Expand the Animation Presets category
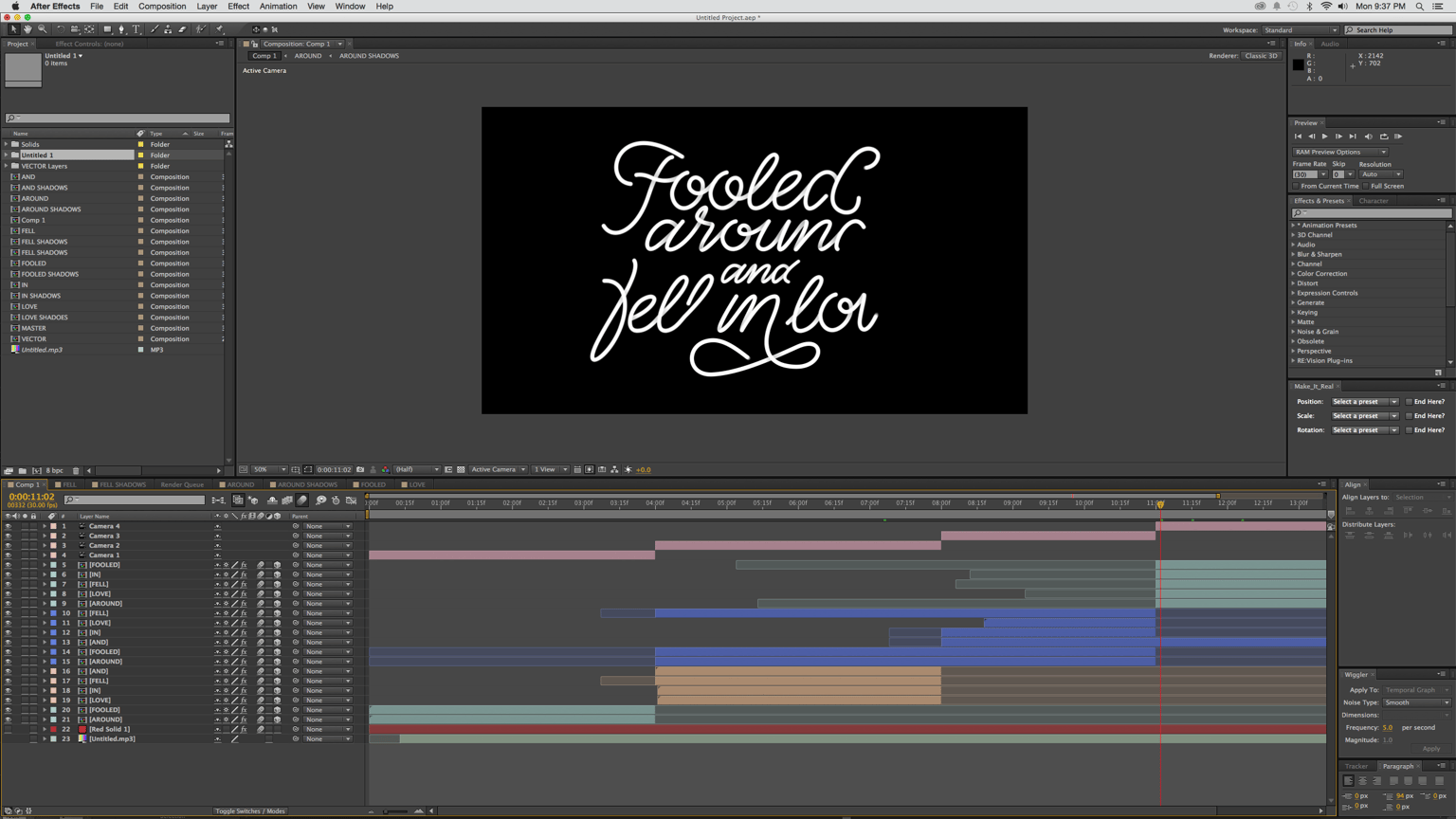Screen dimensions: 1456x819 coord(1293,226)
